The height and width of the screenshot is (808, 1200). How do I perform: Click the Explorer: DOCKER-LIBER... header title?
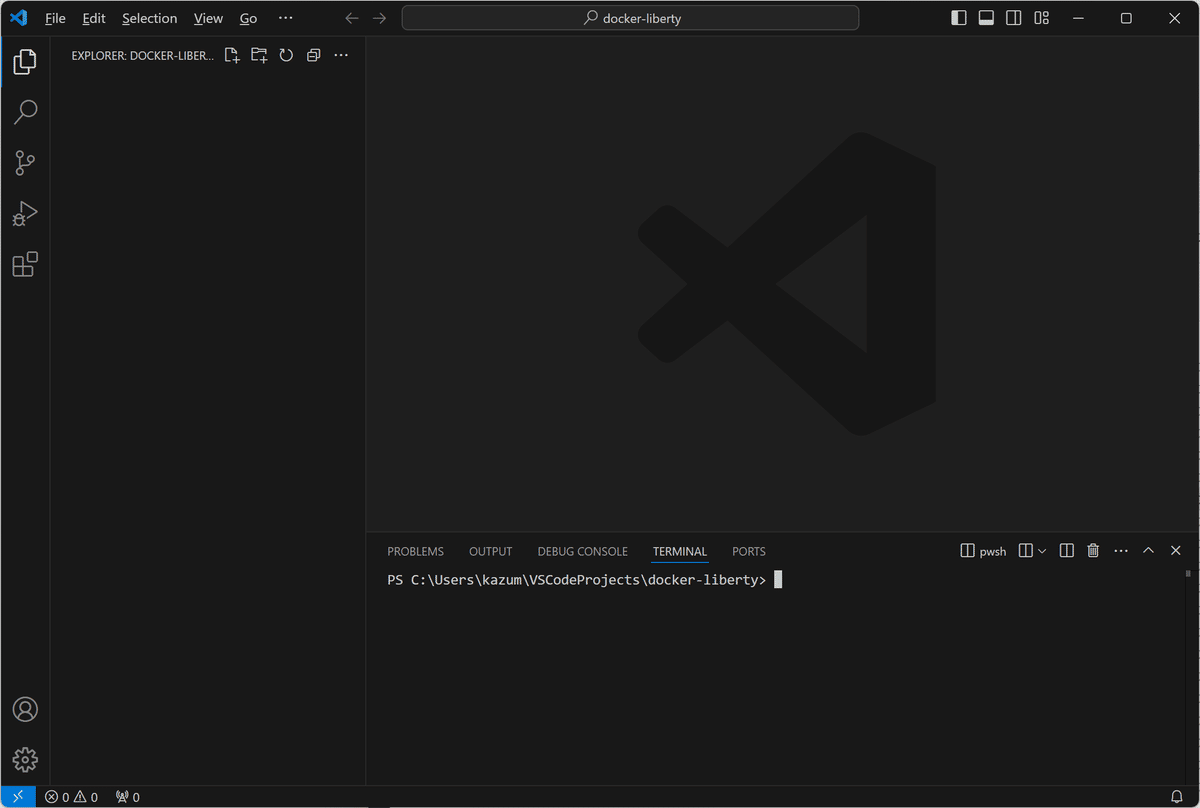[x=142, y=56]
